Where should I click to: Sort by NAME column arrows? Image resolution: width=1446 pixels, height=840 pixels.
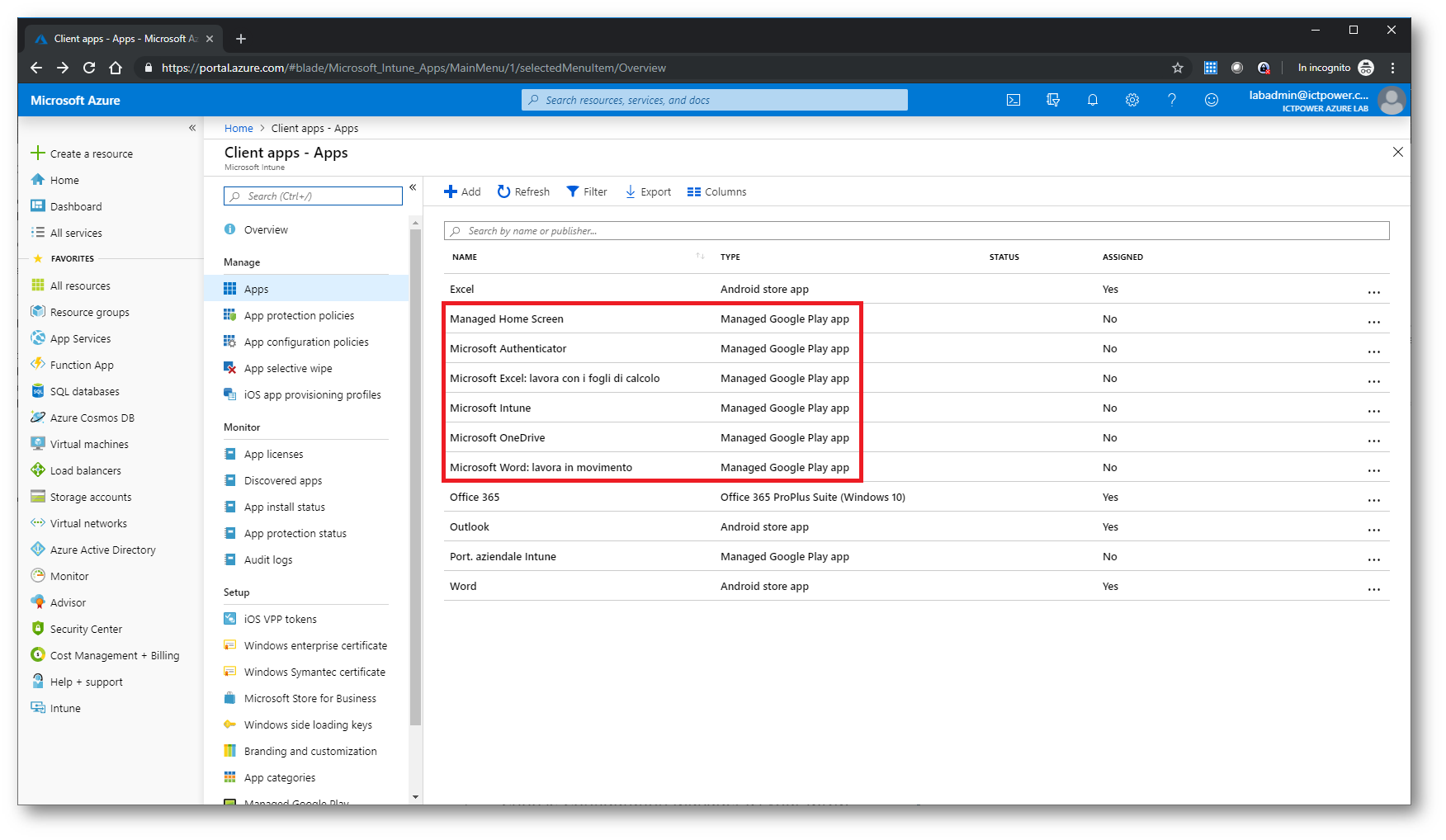700,257
